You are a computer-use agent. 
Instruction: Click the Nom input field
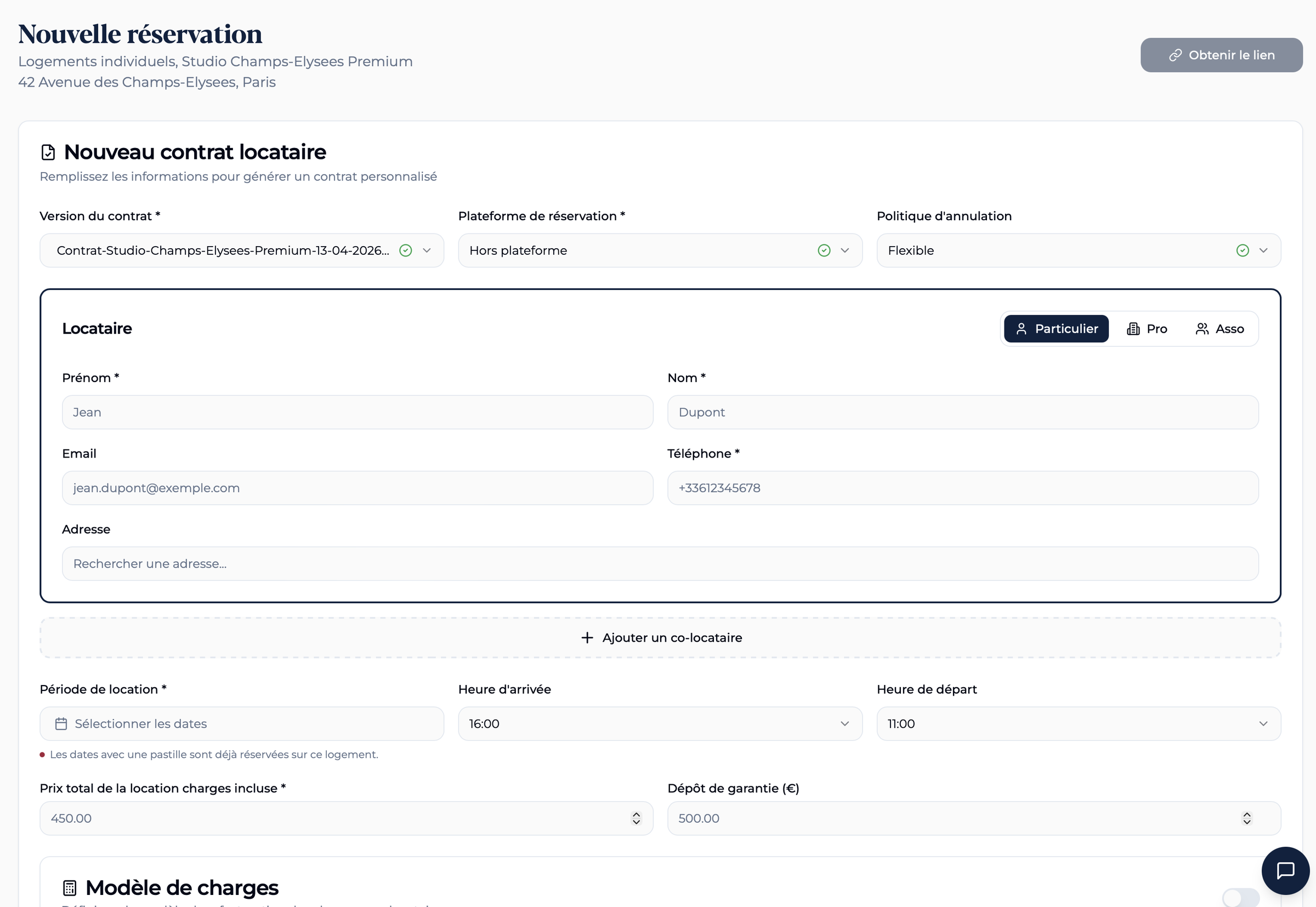(962, 413)
